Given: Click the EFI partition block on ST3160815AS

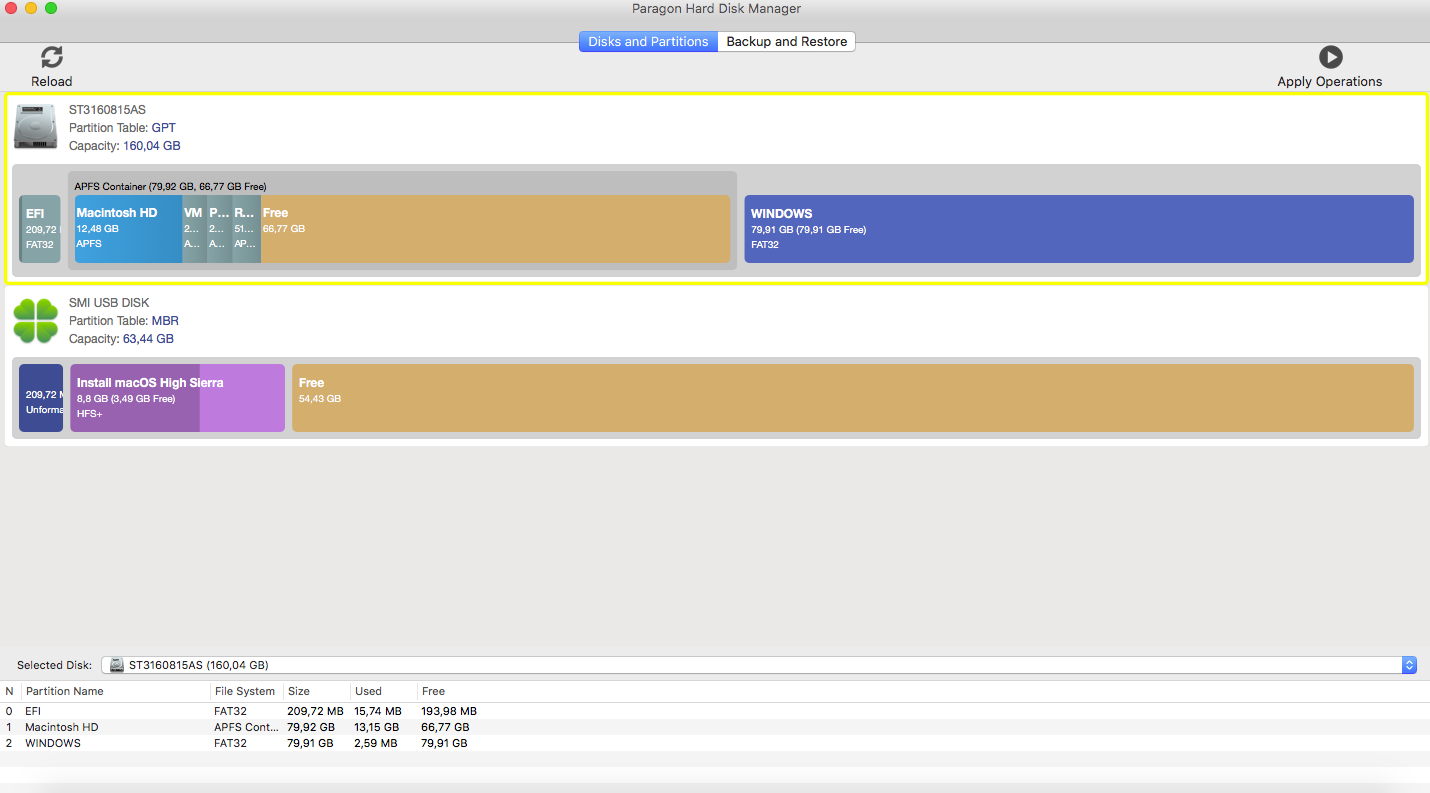Looking at the screenshot, I should click(x=40, y=229).
